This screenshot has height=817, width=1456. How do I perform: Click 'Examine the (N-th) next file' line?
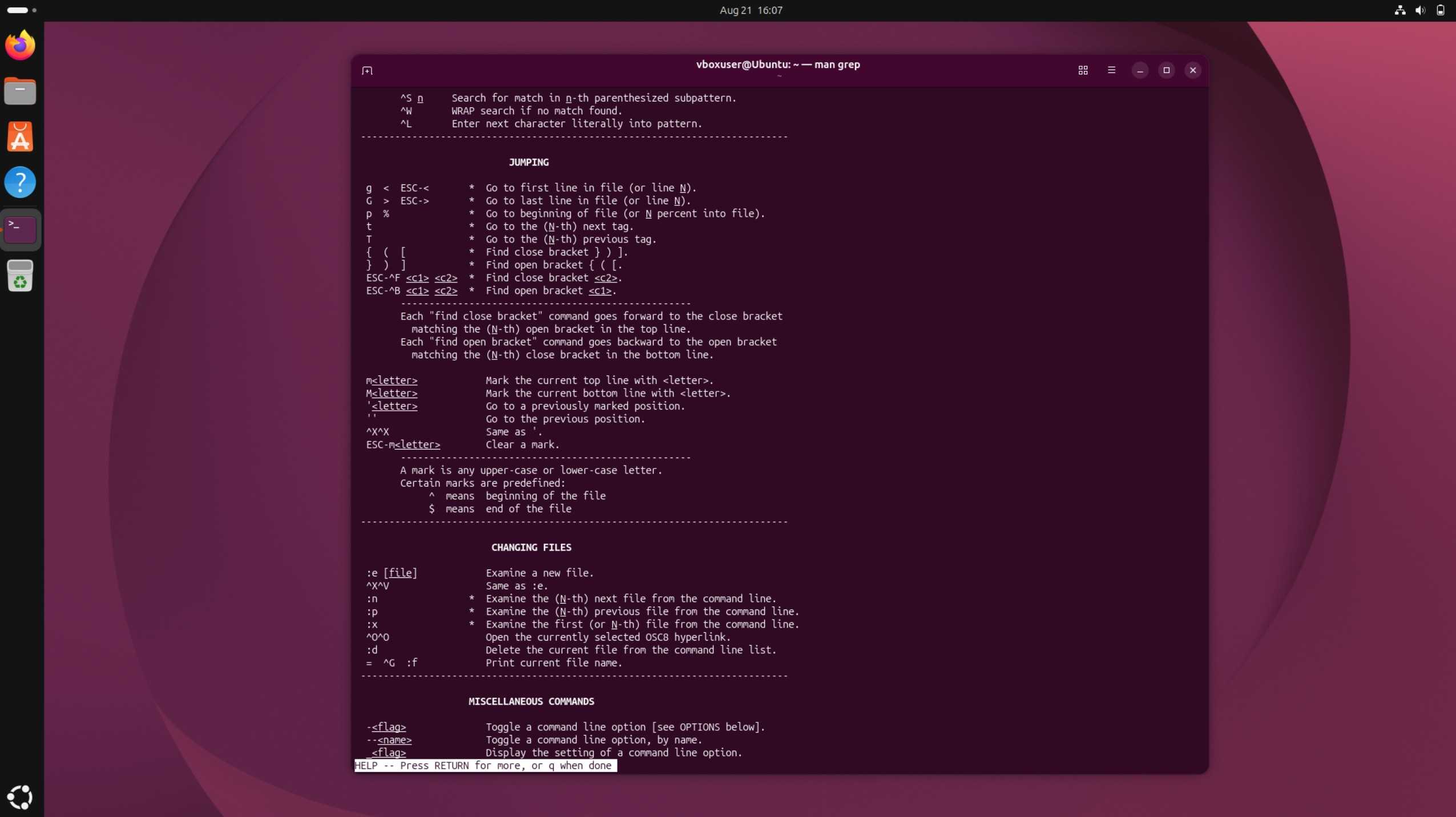(631, 598)
